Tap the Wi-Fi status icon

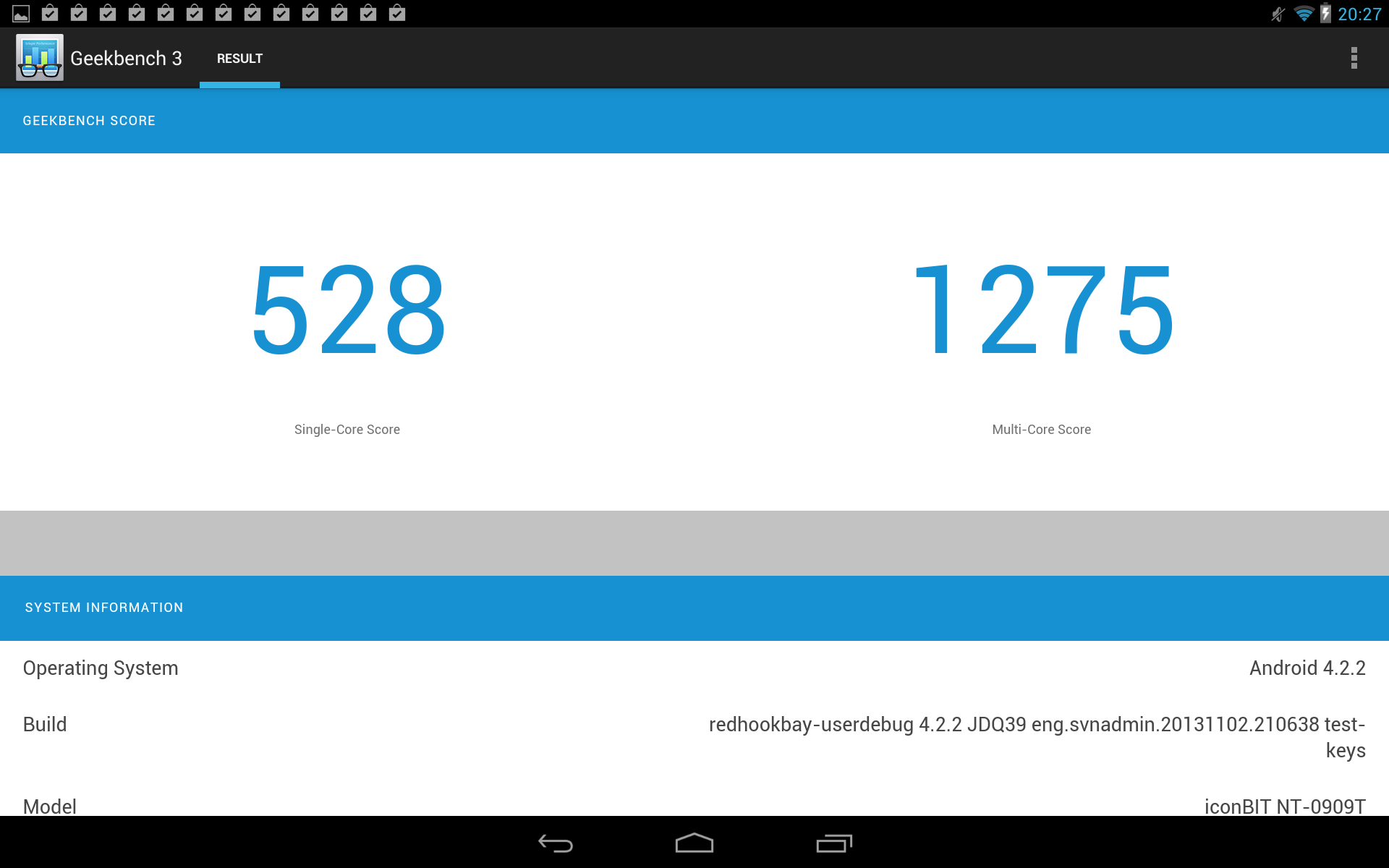[1303, 14]
